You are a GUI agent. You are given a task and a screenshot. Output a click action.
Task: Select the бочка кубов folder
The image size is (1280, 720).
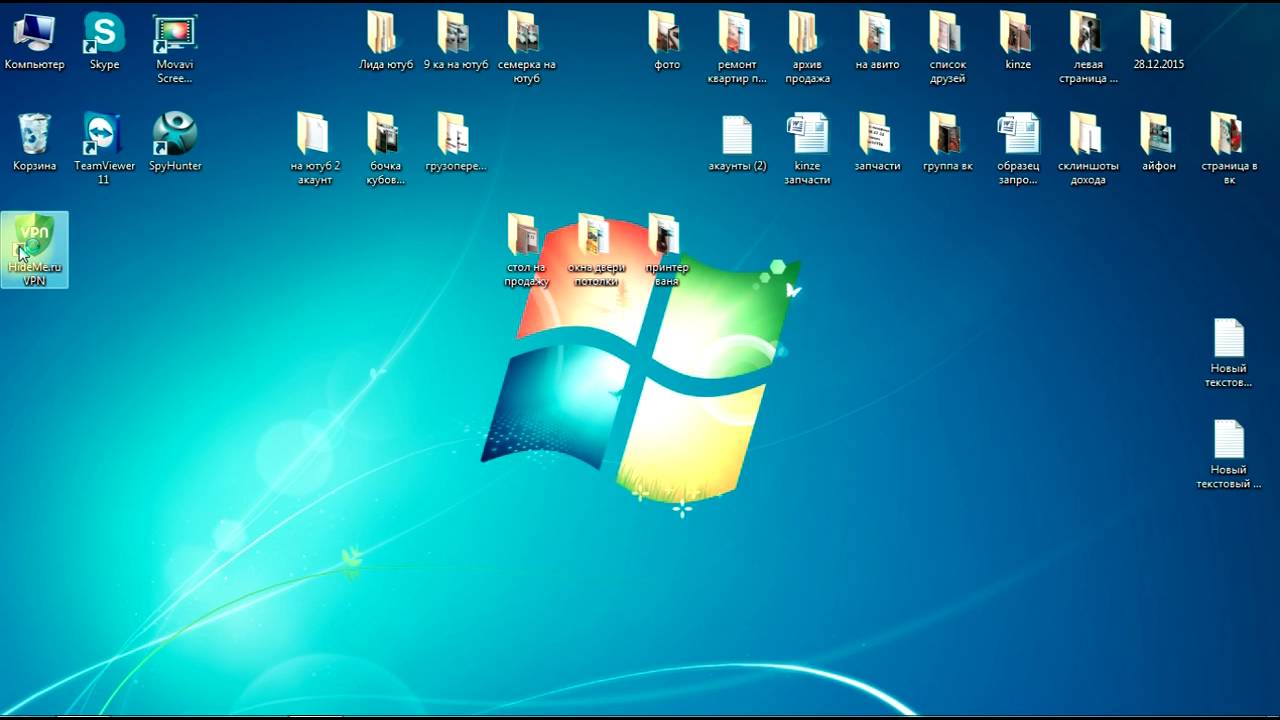(386, 148)
